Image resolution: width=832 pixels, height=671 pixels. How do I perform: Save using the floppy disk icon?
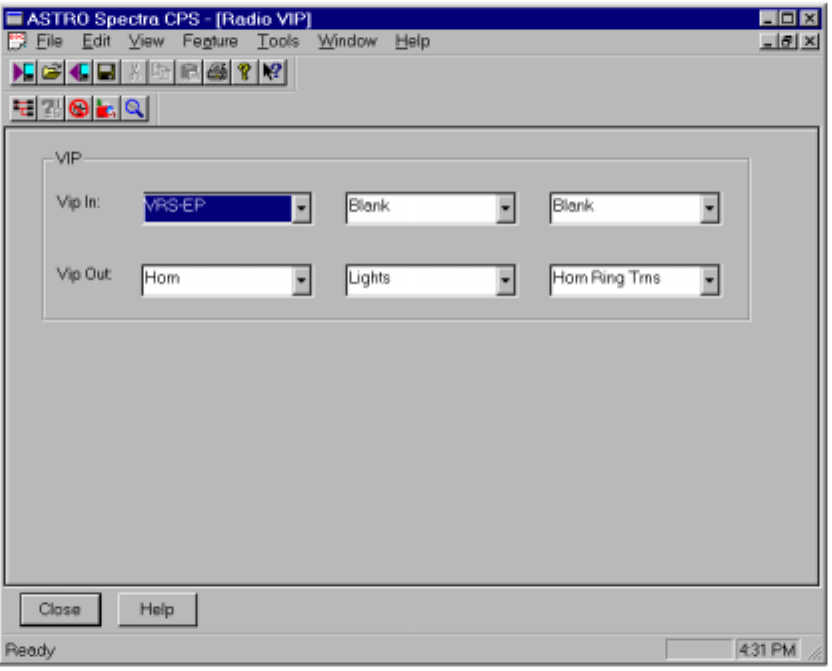[107, 72]
